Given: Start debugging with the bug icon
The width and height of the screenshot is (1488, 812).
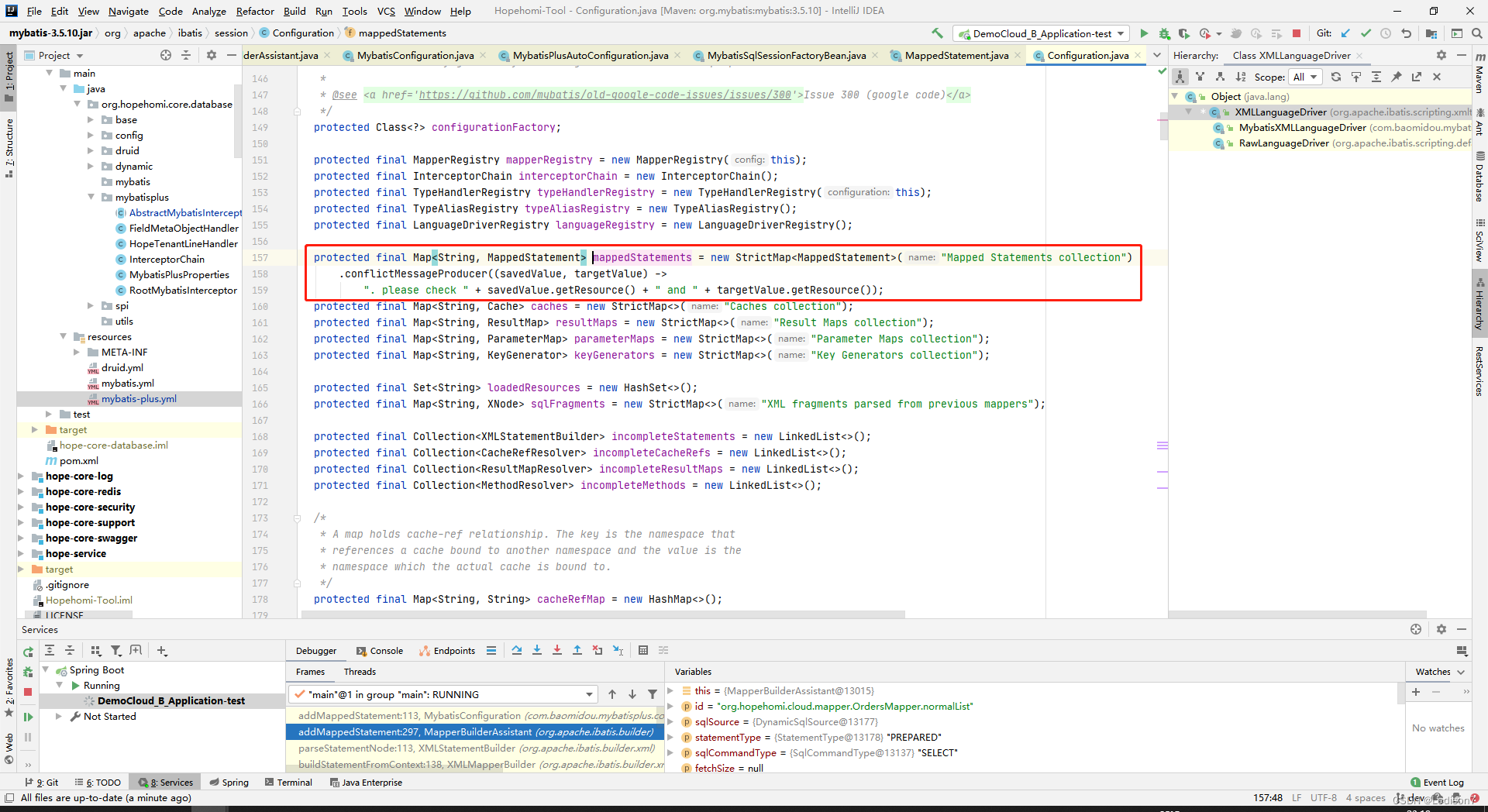Looking at the screenshot, I should coord(1164,33).
